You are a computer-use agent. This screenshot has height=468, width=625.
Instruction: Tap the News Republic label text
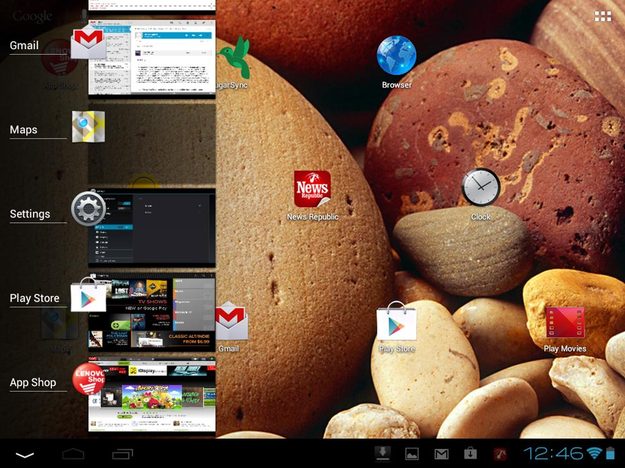coord(312,217)
